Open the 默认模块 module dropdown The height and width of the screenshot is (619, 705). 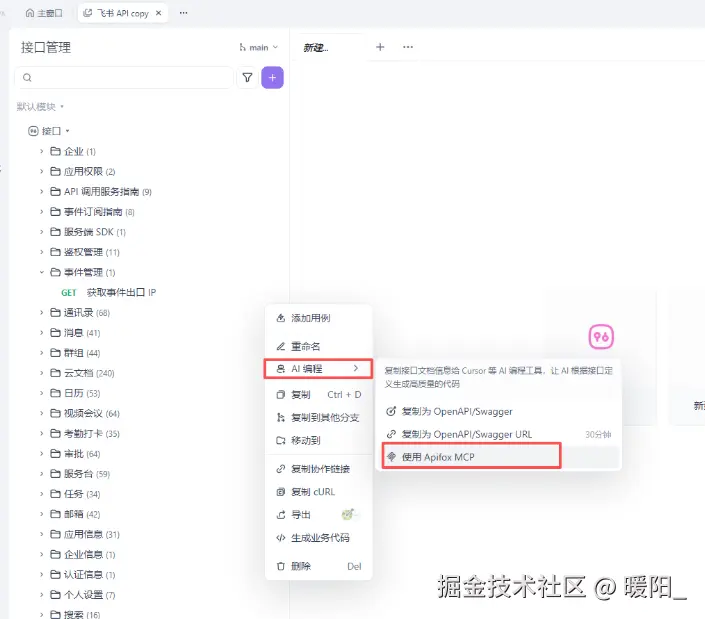pos(40,107)
